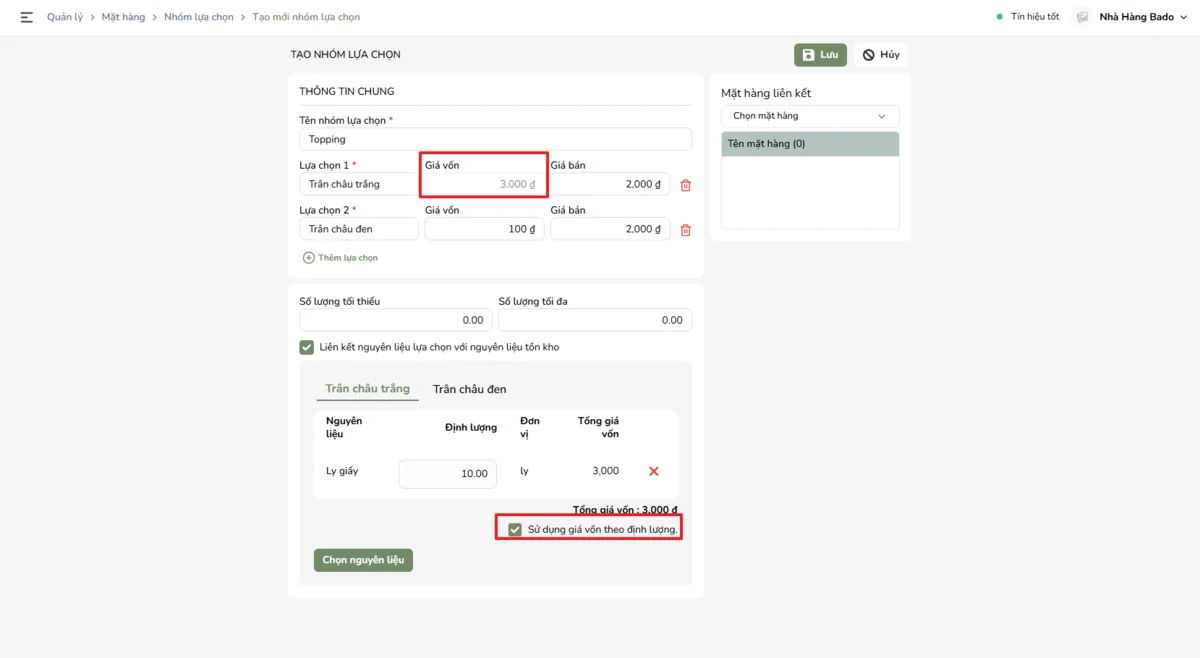Click Giá bán field of Trân châu đen
This screenshot has width=1200, height=658.
610,229
